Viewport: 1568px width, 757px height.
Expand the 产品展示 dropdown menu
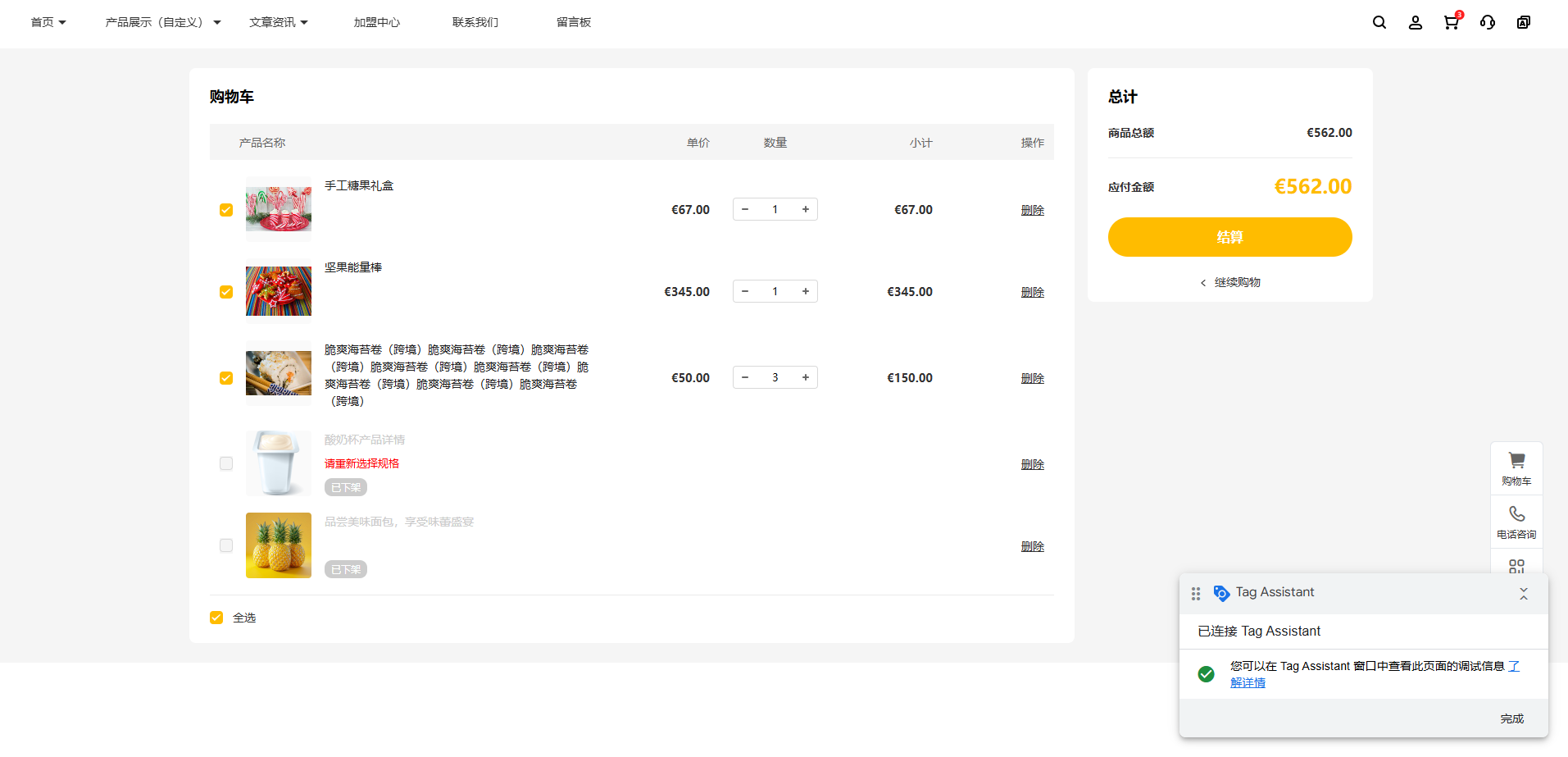click(x=162, y=23)
